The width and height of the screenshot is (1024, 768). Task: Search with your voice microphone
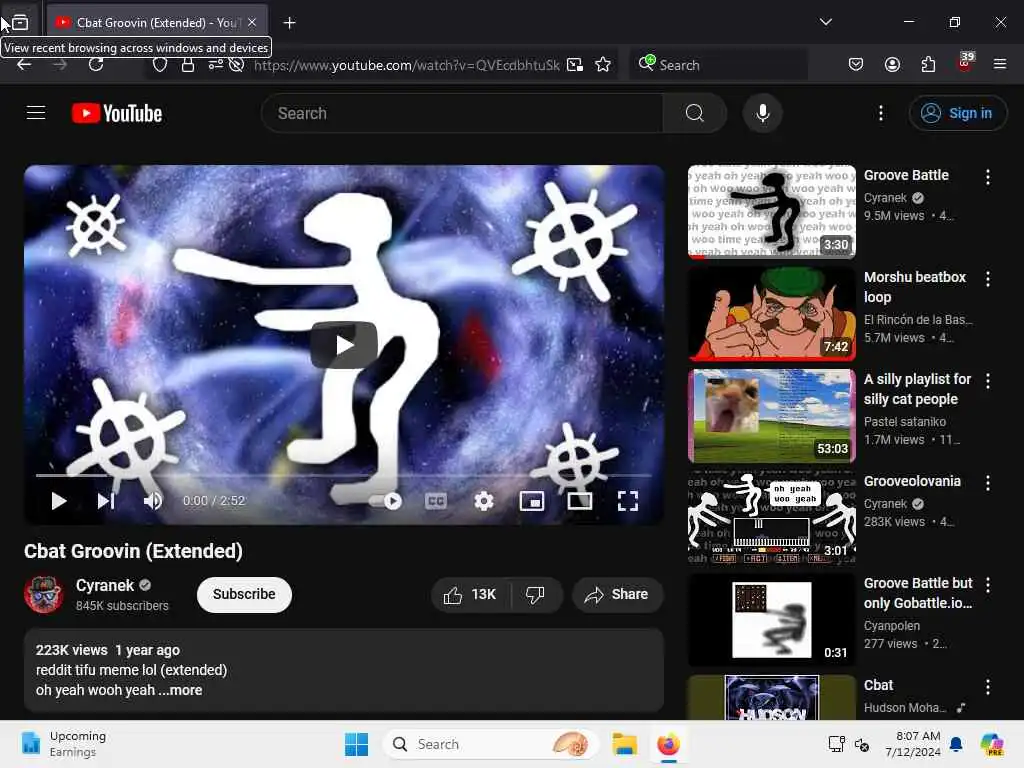pos(762,114)
